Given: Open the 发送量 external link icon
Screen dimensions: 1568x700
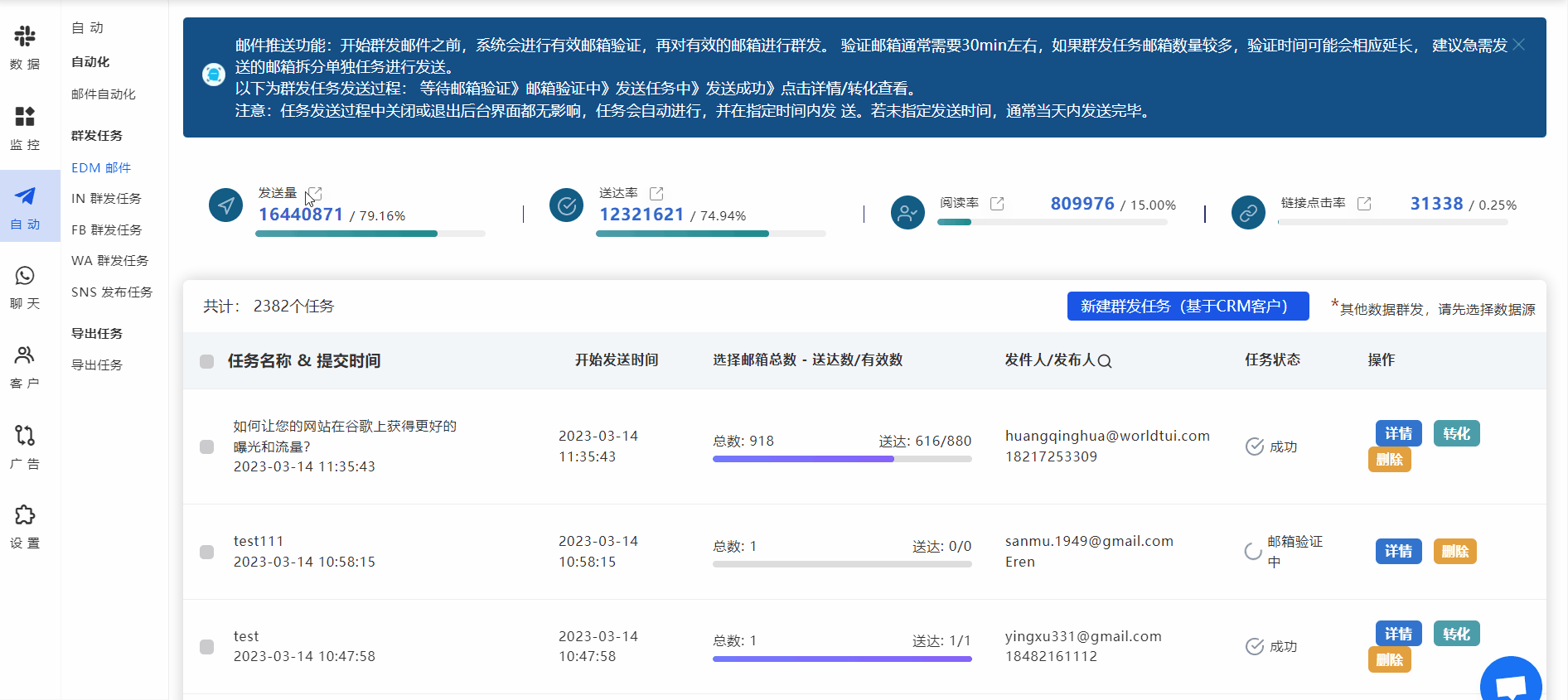Looking at the screenshot, I should 314,193.
